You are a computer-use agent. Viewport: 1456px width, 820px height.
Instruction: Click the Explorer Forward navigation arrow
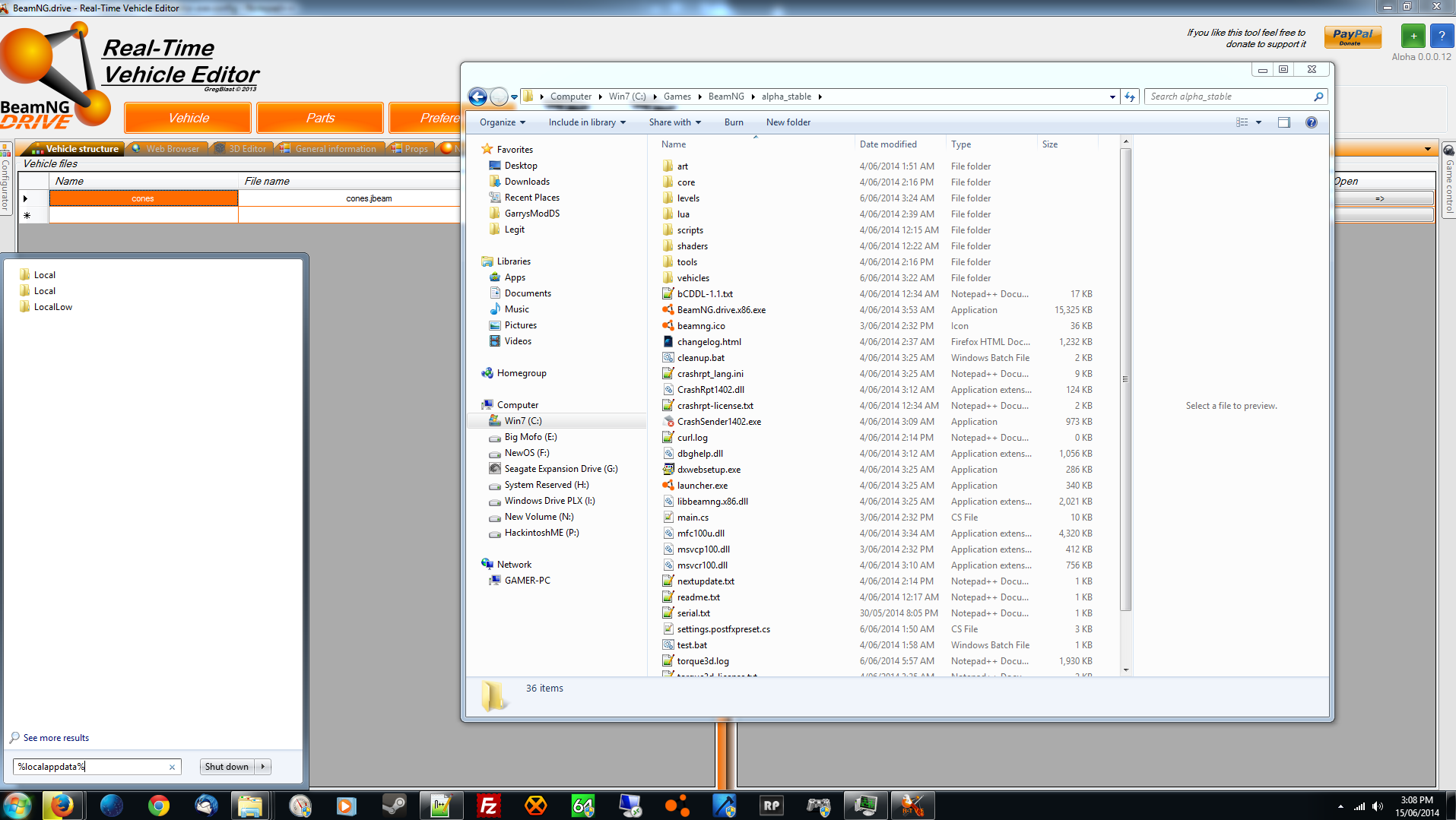tap(499, 97)
